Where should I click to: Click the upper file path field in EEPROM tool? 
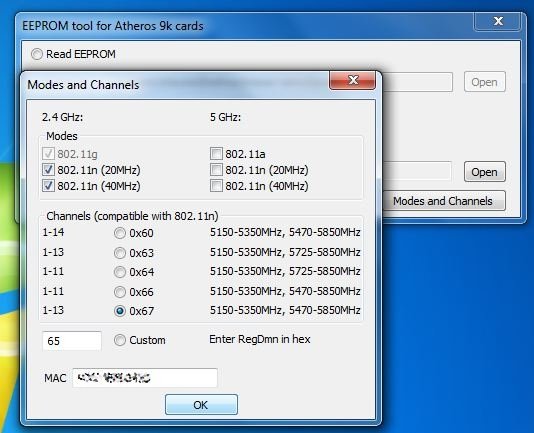(418, 82)
